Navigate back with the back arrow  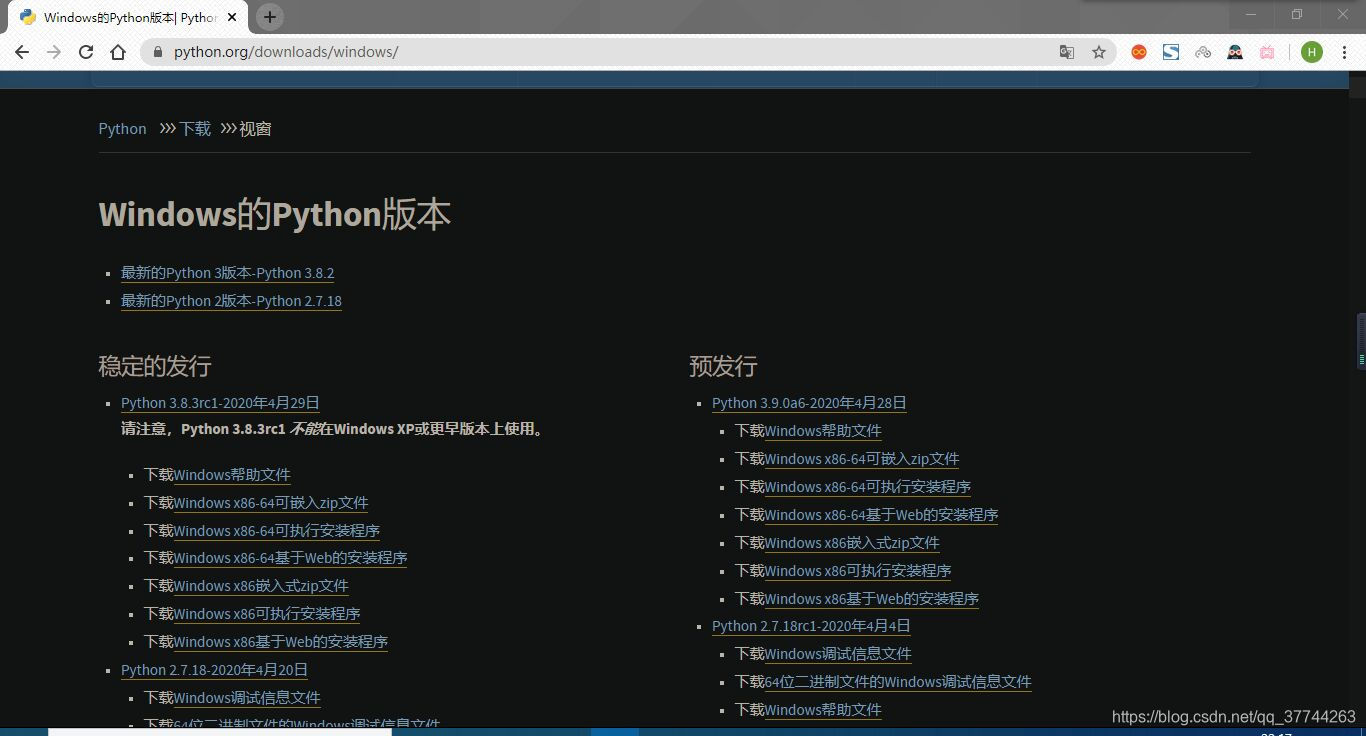[22, 51]
